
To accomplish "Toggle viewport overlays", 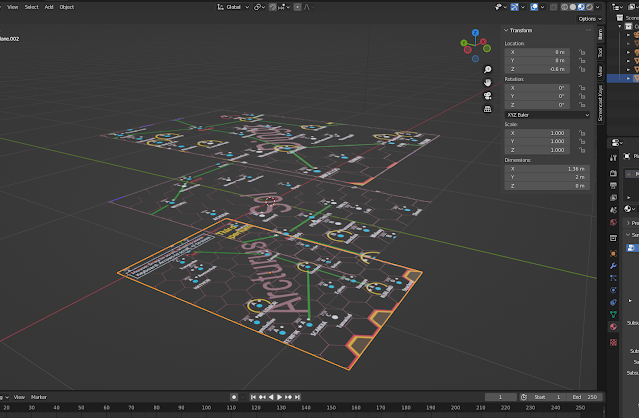I will 534,7.
